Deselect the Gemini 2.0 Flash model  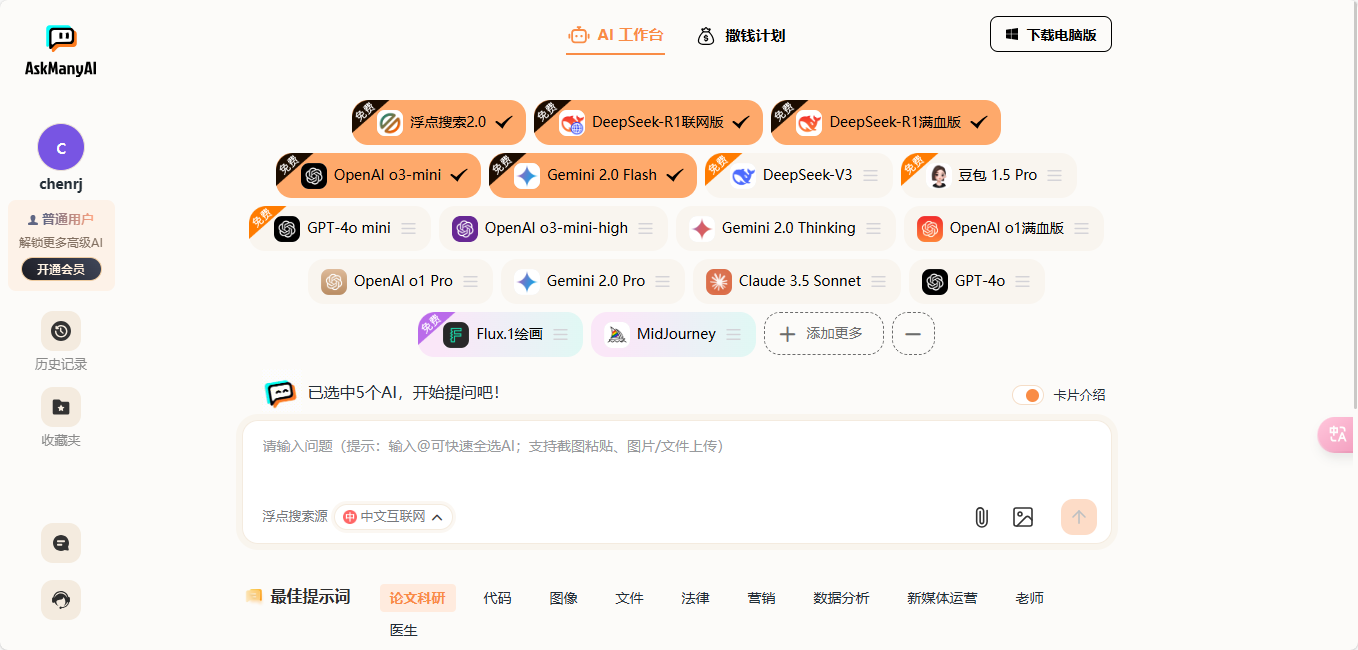(593, 175)
